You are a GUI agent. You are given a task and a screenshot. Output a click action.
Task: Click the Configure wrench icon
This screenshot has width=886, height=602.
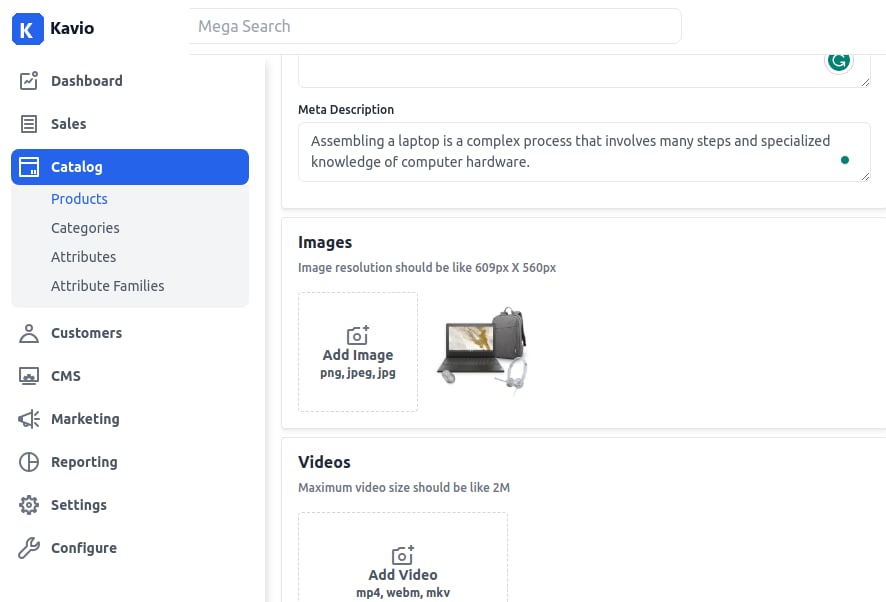29,548
